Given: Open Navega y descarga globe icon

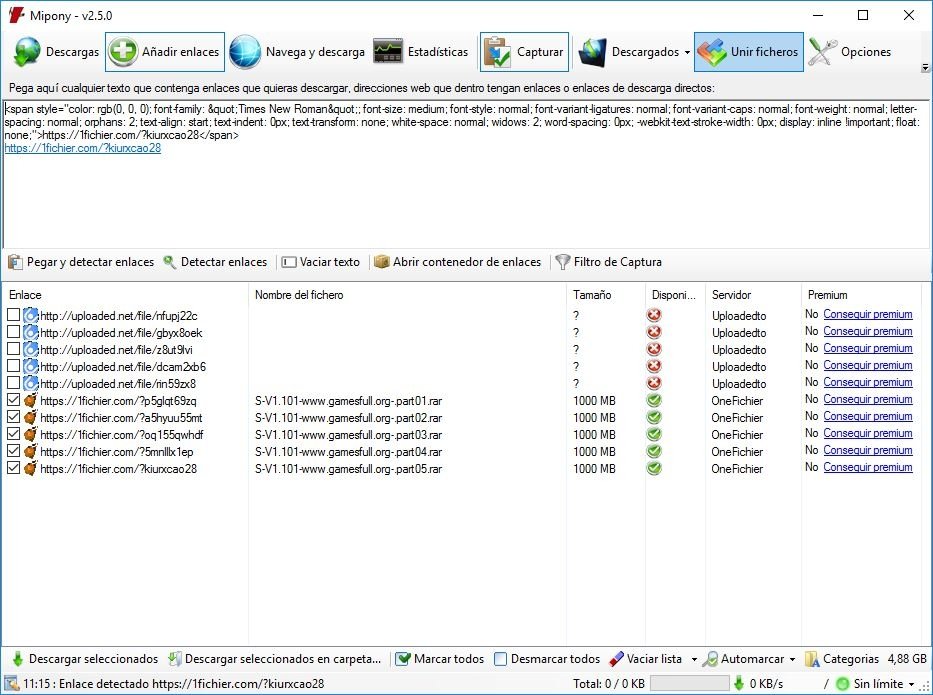Looking at the screenshot, I should (x=245, y=52).
